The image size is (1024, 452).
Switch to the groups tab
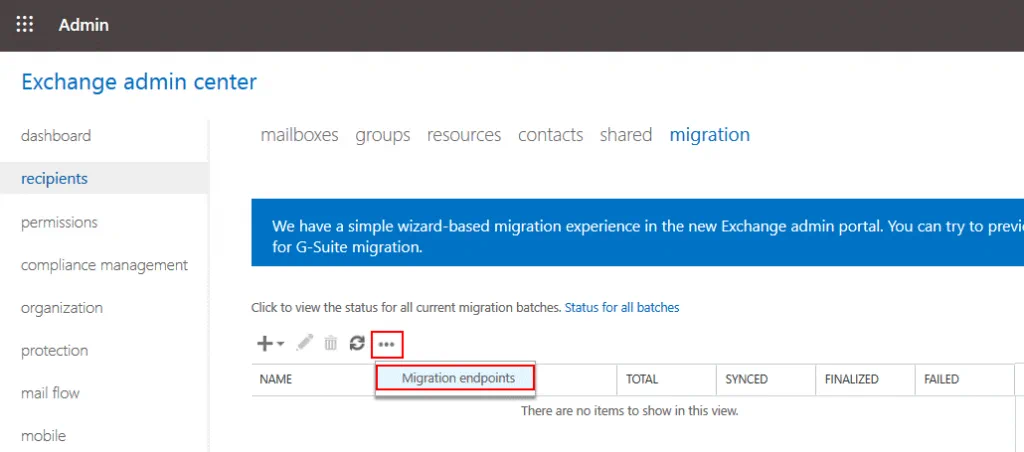[x=382, y=135]
